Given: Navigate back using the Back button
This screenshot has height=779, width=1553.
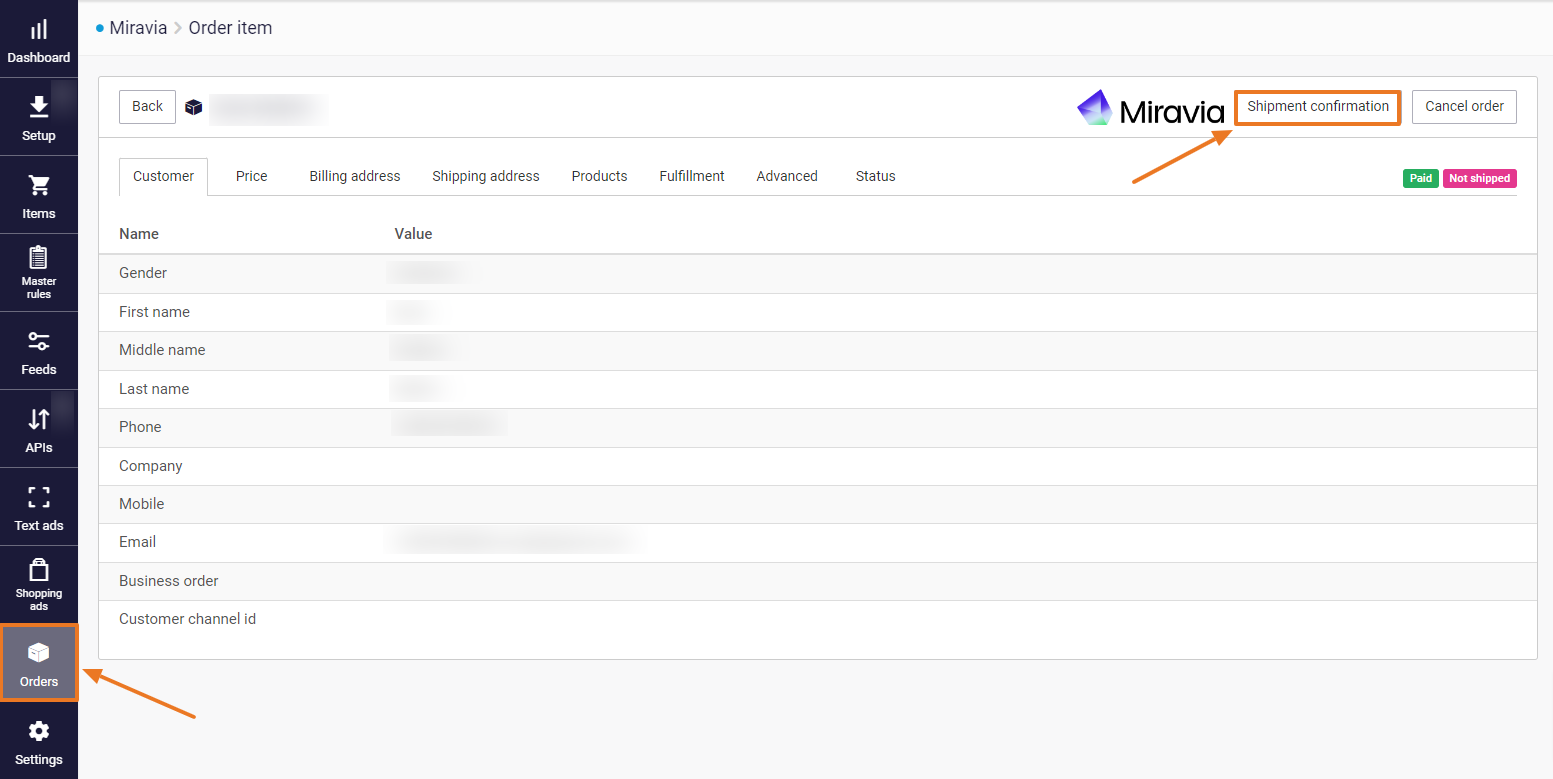Looking at the screenshot, I should (146, 106).
